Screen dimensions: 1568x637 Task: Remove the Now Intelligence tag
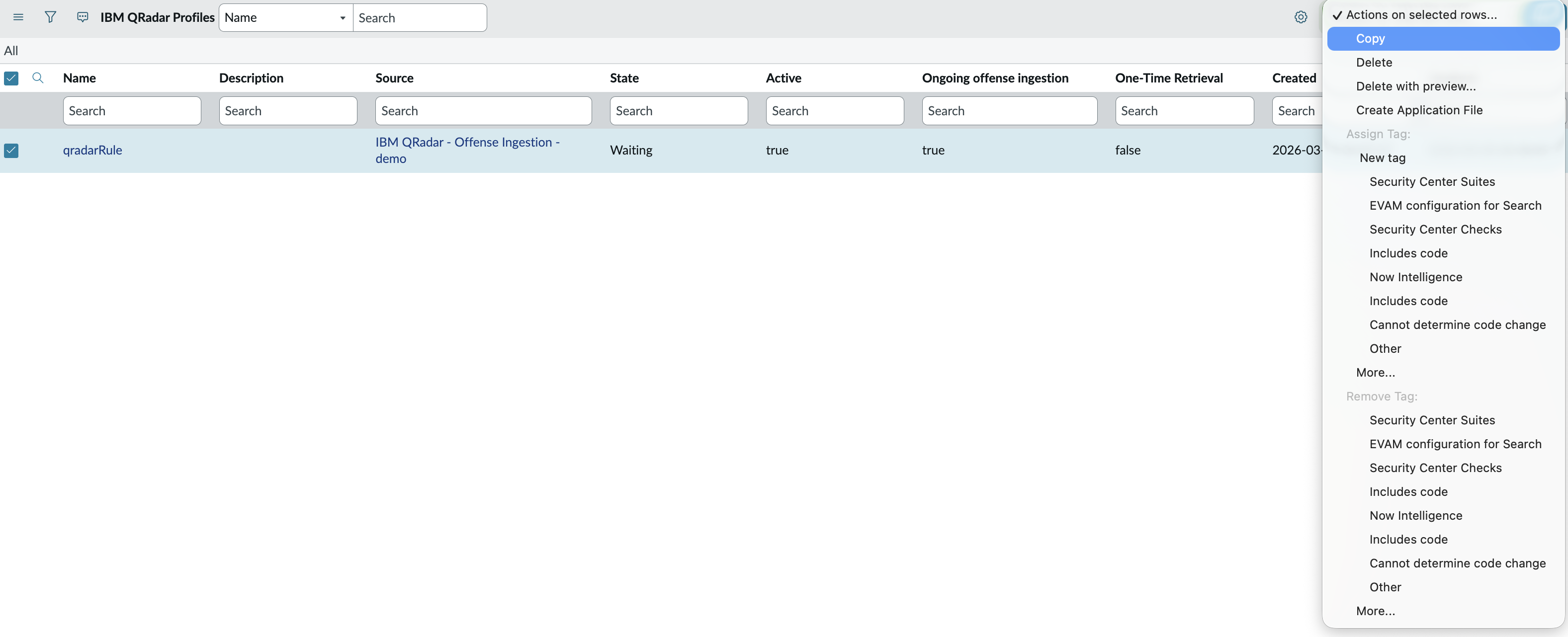[x=1443, y=515]
